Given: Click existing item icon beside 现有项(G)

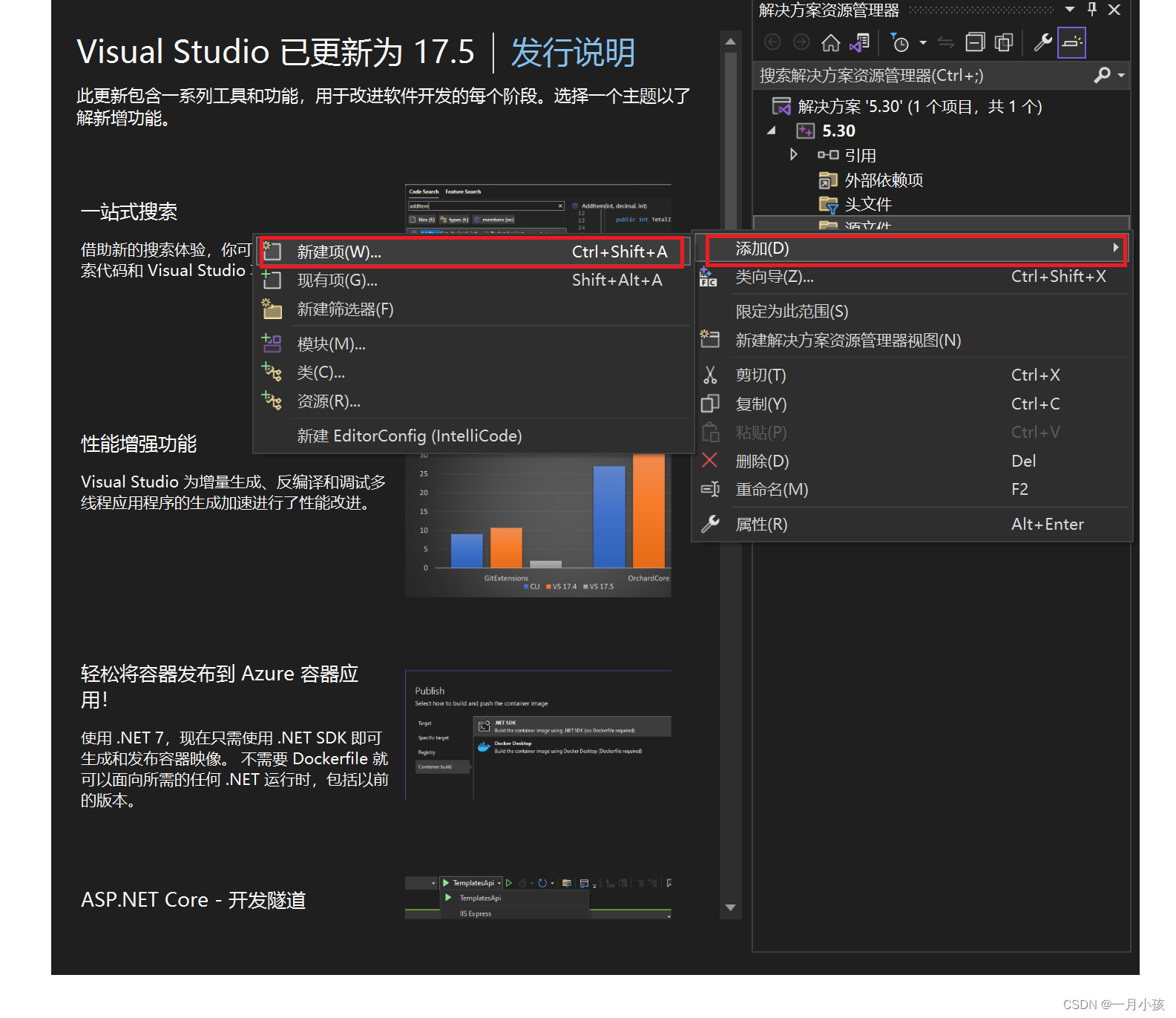Looking at the screenshot, I should pyautogui.click(x=272, y=280).
